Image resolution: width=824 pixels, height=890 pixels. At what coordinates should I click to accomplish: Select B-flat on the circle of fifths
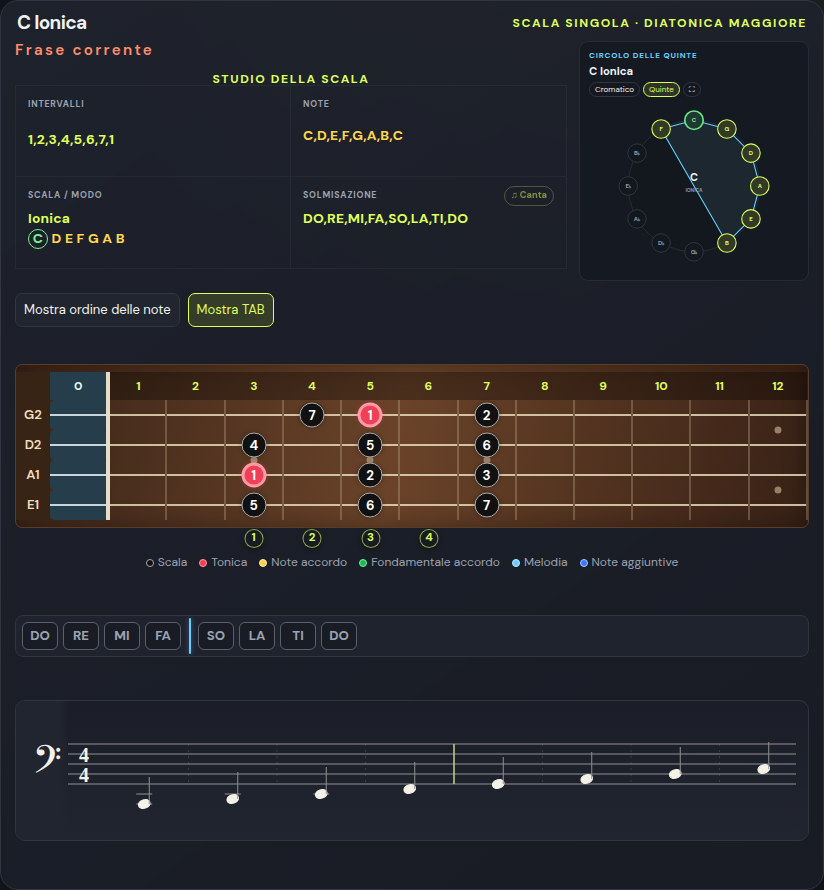tap(637, 153)
